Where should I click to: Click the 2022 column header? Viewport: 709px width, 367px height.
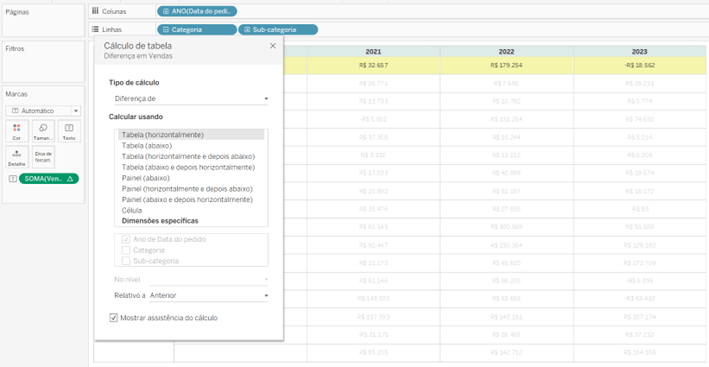[506, 52]
